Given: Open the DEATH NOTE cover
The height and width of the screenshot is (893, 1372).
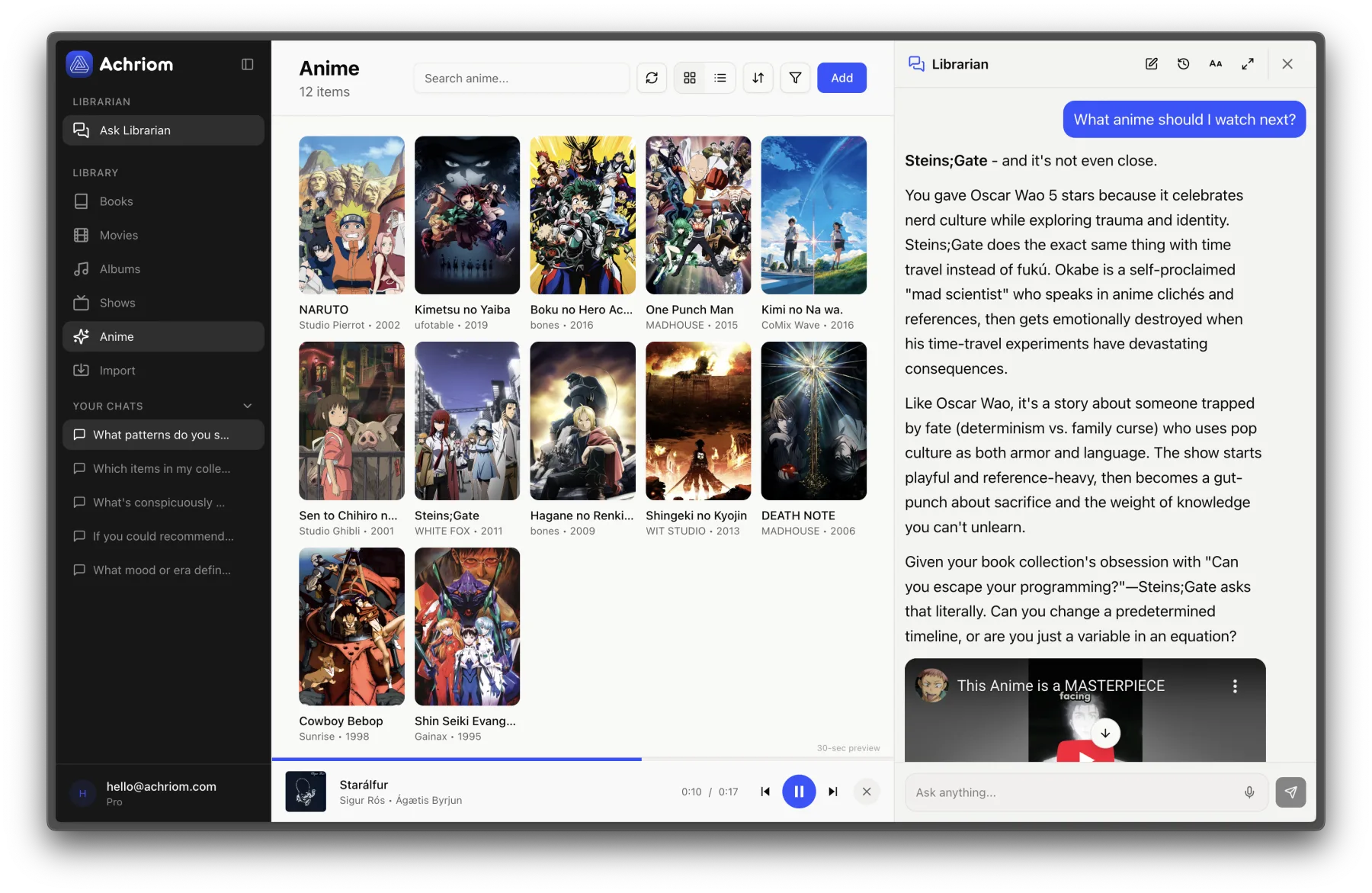Looking at the screenshot, I should click(814, 421).
